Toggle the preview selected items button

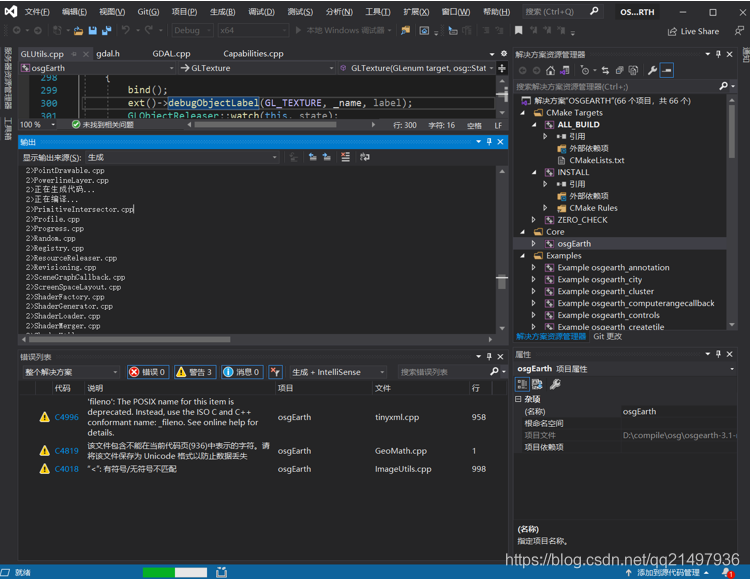[667, 71]
